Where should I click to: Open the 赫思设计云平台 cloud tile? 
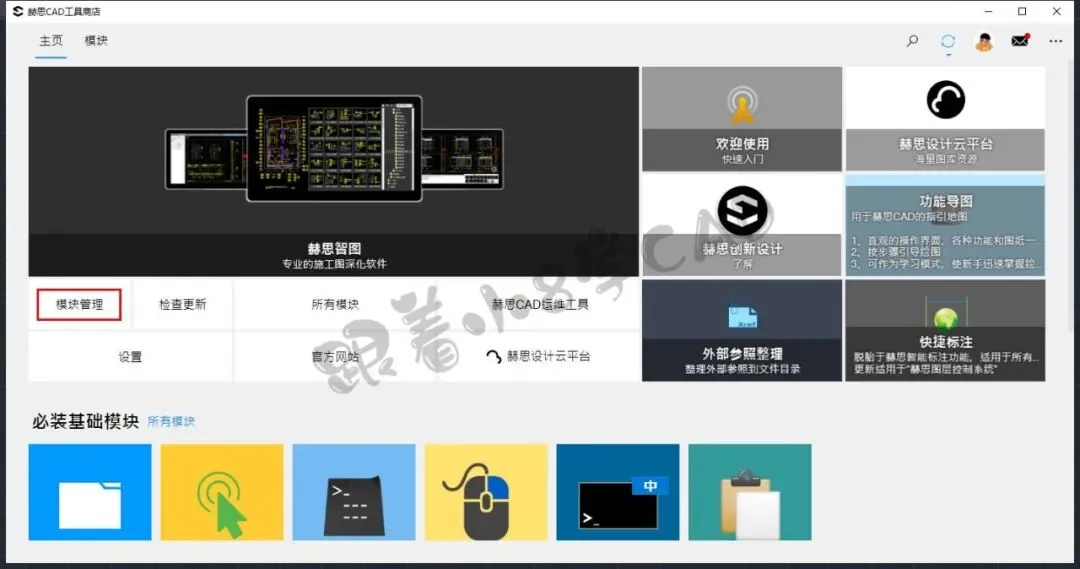point(945,119)
